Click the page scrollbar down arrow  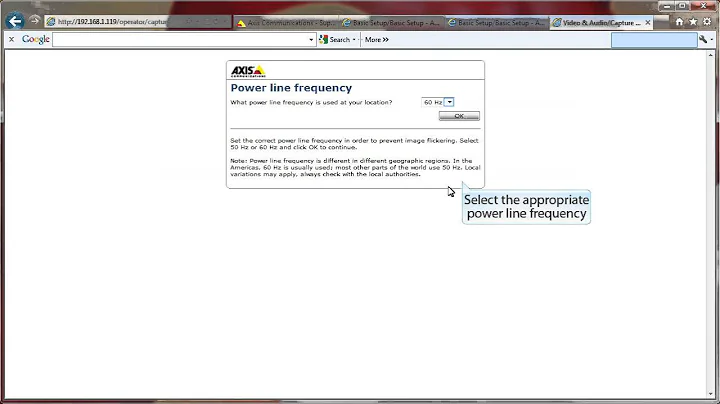pyautogui.click(x=711, y=394)
